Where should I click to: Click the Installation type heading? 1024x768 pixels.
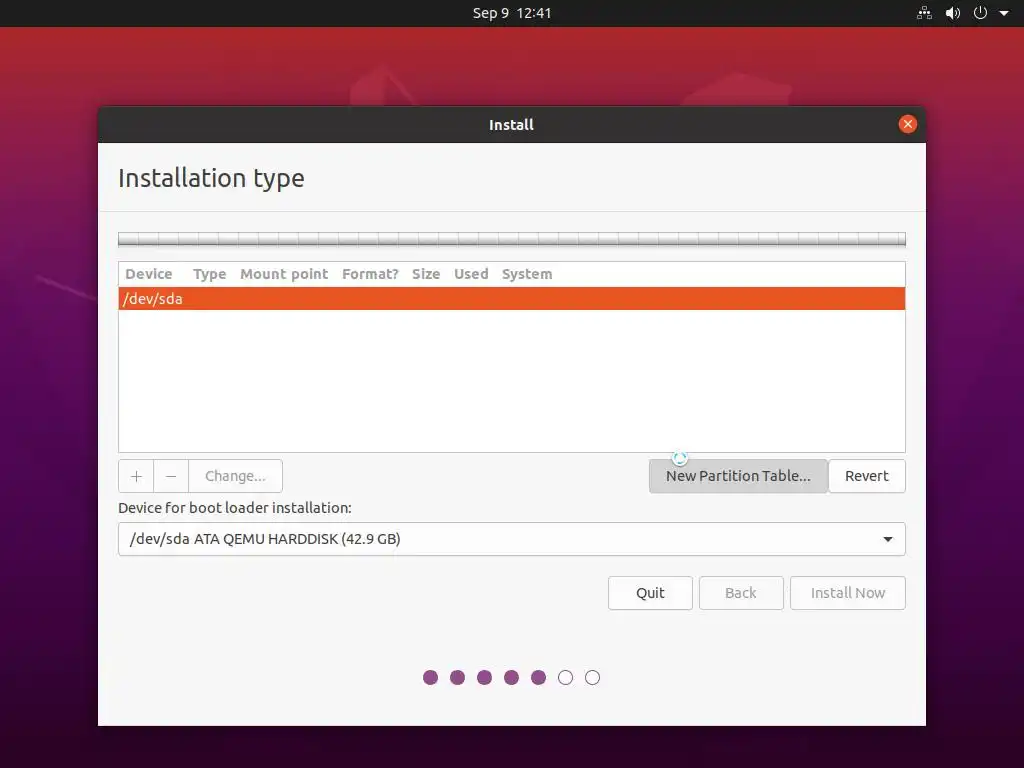pos(211,178)
